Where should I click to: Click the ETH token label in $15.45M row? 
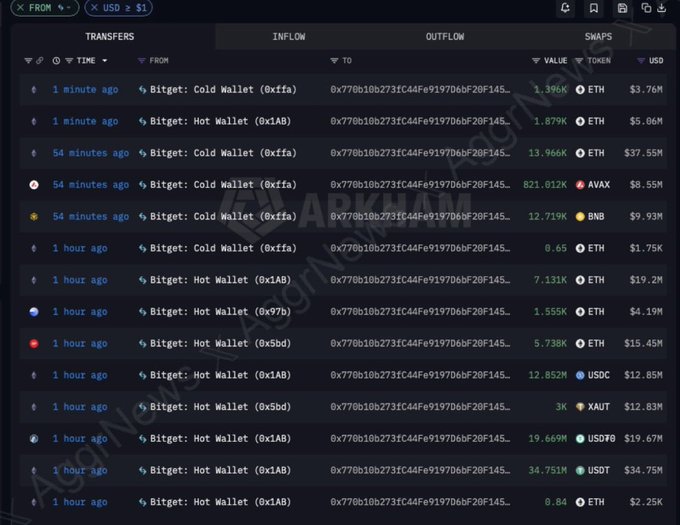click(x=596, y=344)
